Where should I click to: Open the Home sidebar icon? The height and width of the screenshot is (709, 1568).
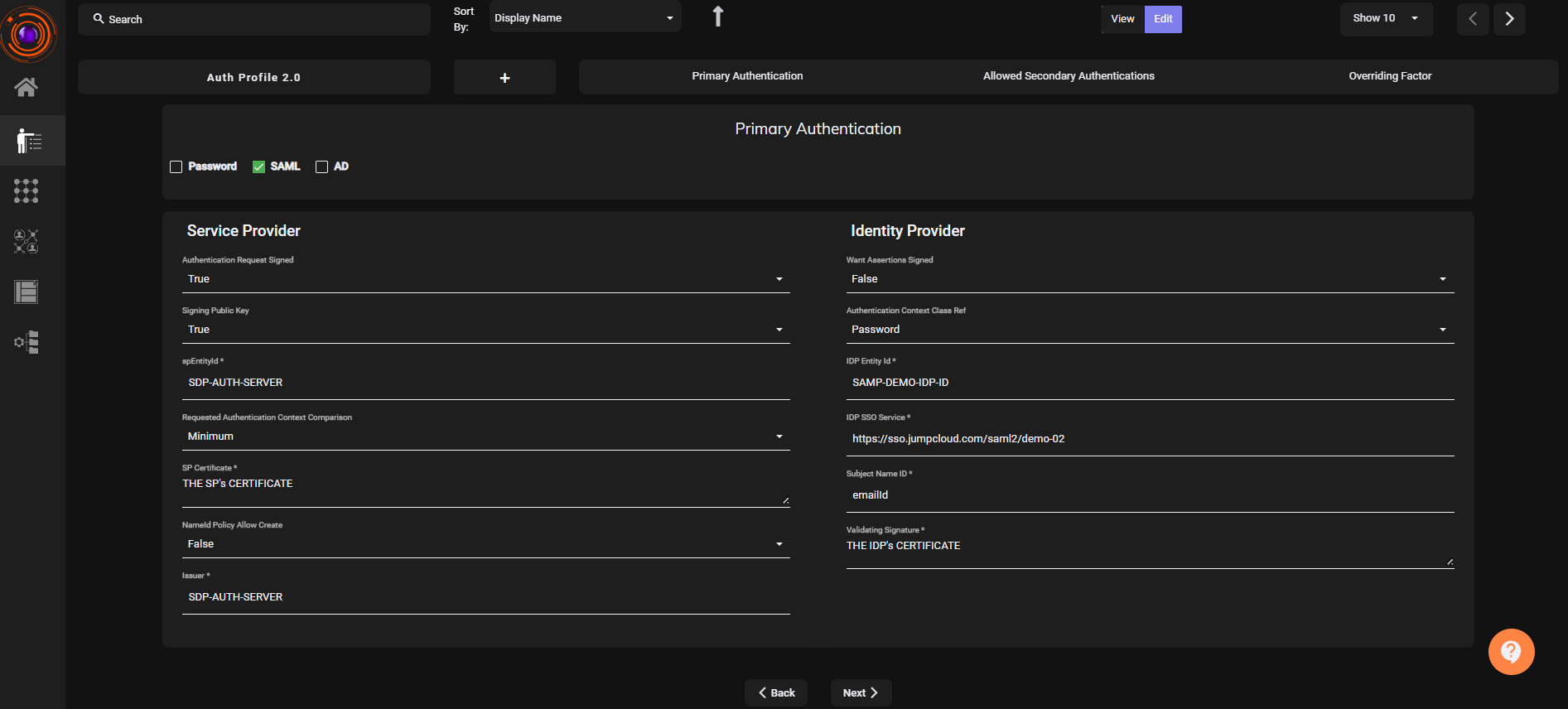pyautogui.click(x=27, y=87)
